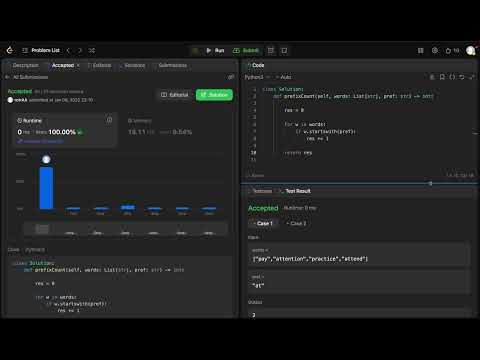Switch to the Submissions tab
The width and height of the screenshot is (480, 360).
pyautogui.click(x=170, y=65)
